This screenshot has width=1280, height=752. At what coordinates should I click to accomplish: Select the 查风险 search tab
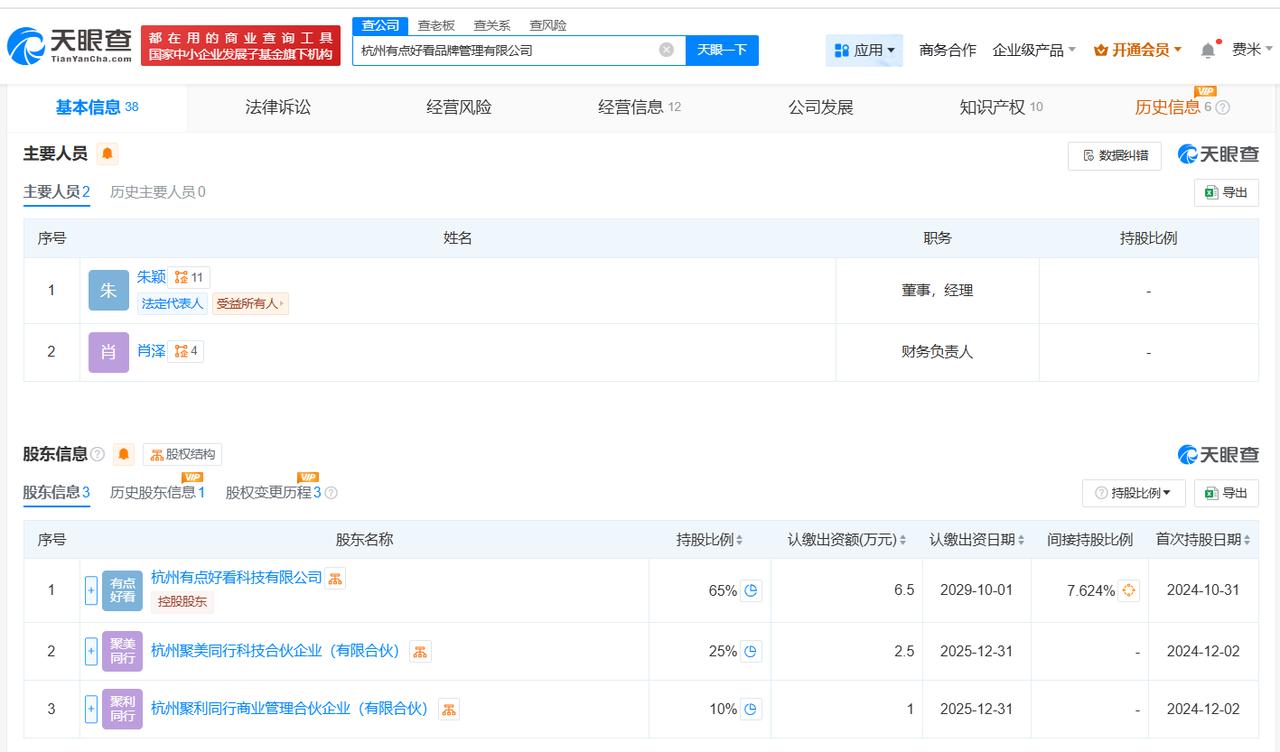(x=548, y=25)
